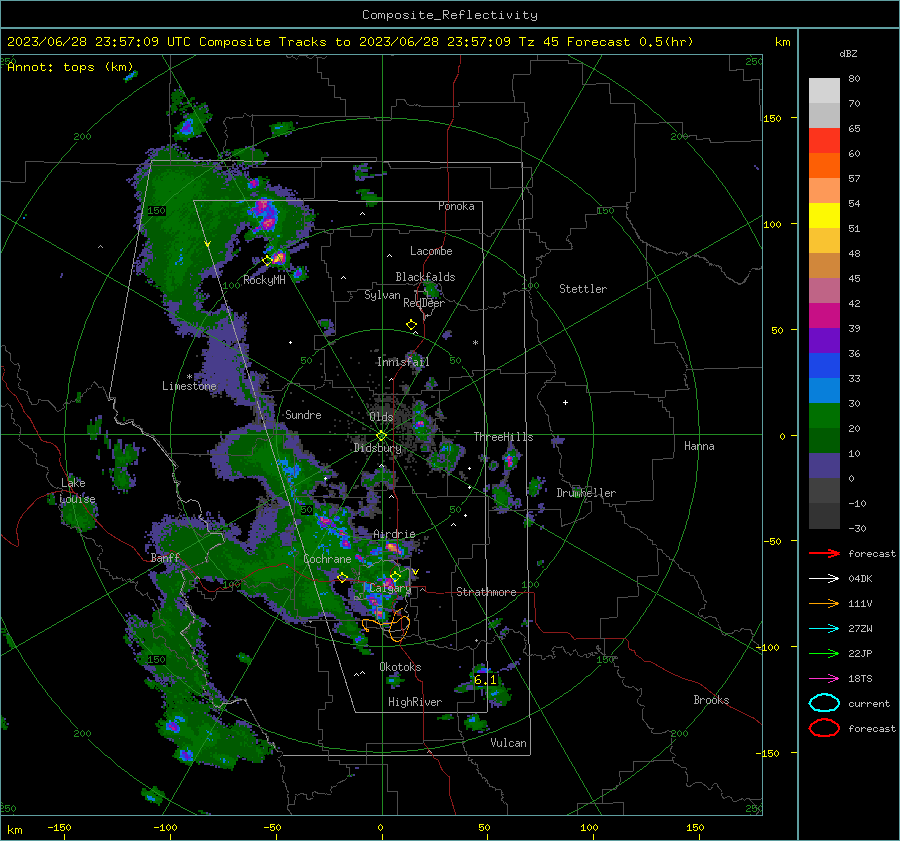Click the dBZ legend heading
The width and height of the screenshot is (900, 841).
(x=848, y=54)
